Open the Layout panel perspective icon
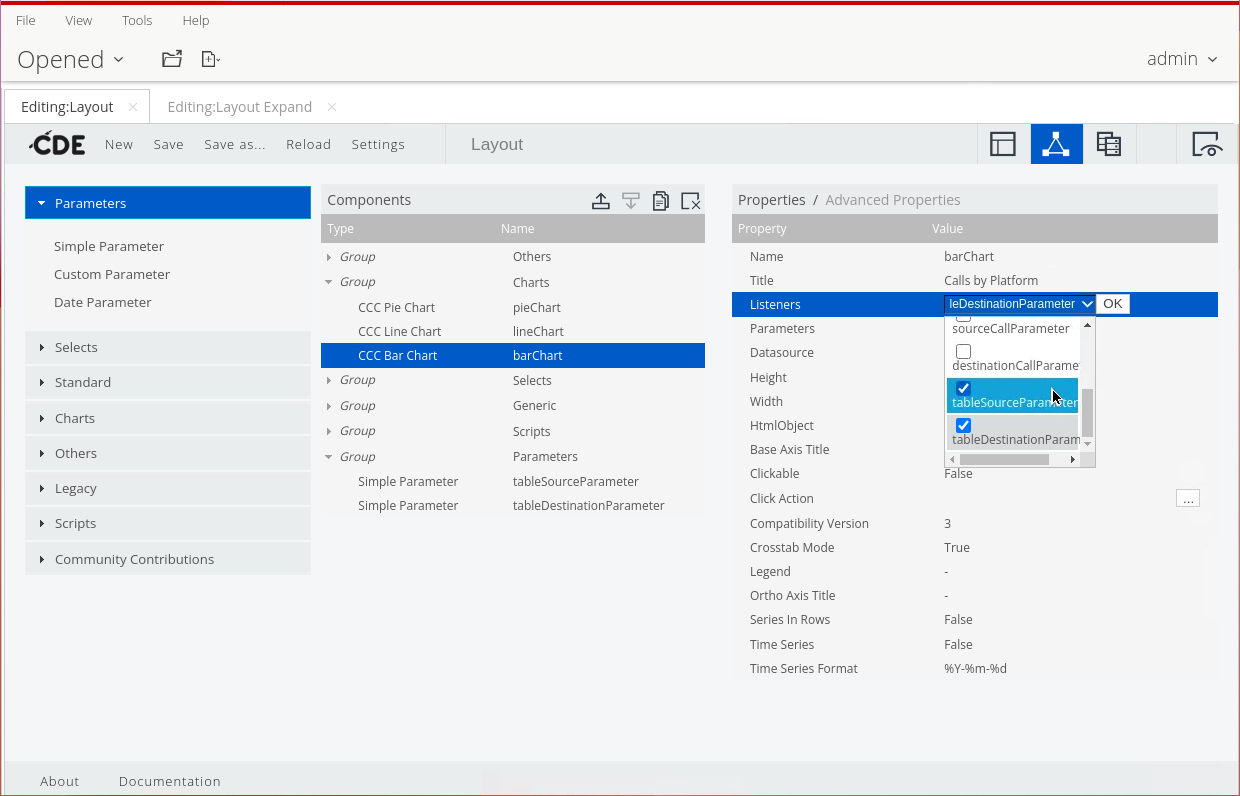This screenshot has width=1240, height=796. click(x=1002, y=144)
